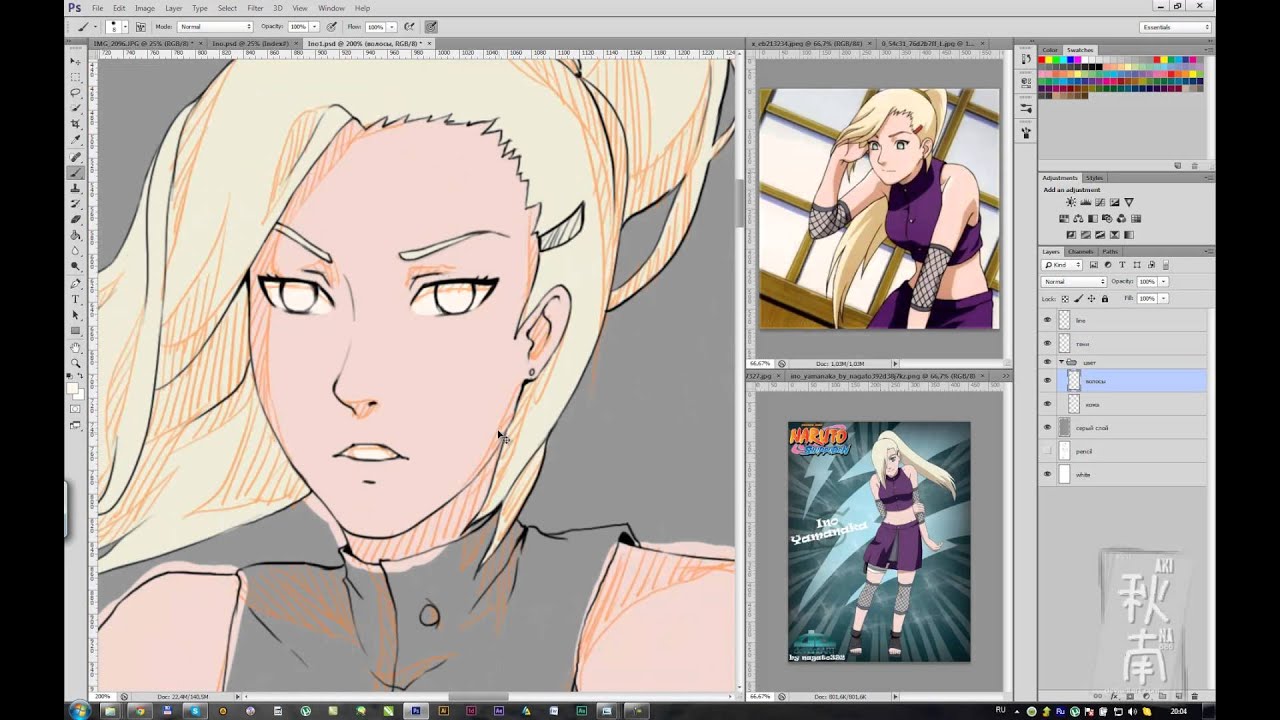This screenshot has height=720, width=1280.
Task: Toggle lock all for layer
Action: click(x=1105, y=298)
